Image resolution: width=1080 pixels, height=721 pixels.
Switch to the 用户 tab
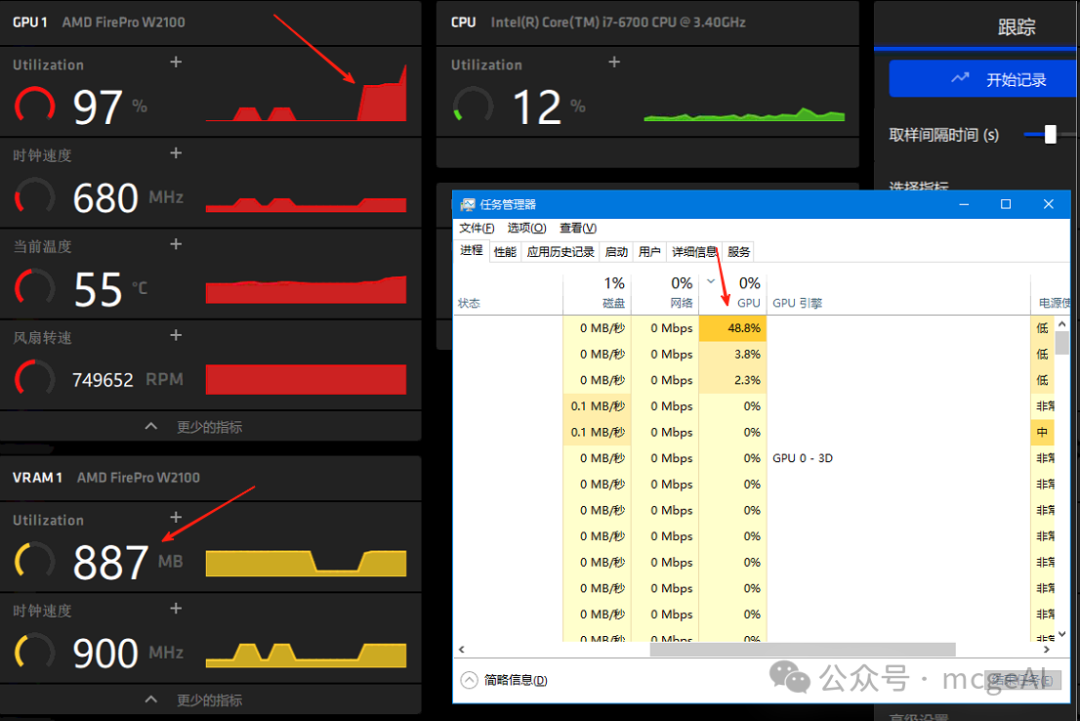coord(650,252)
